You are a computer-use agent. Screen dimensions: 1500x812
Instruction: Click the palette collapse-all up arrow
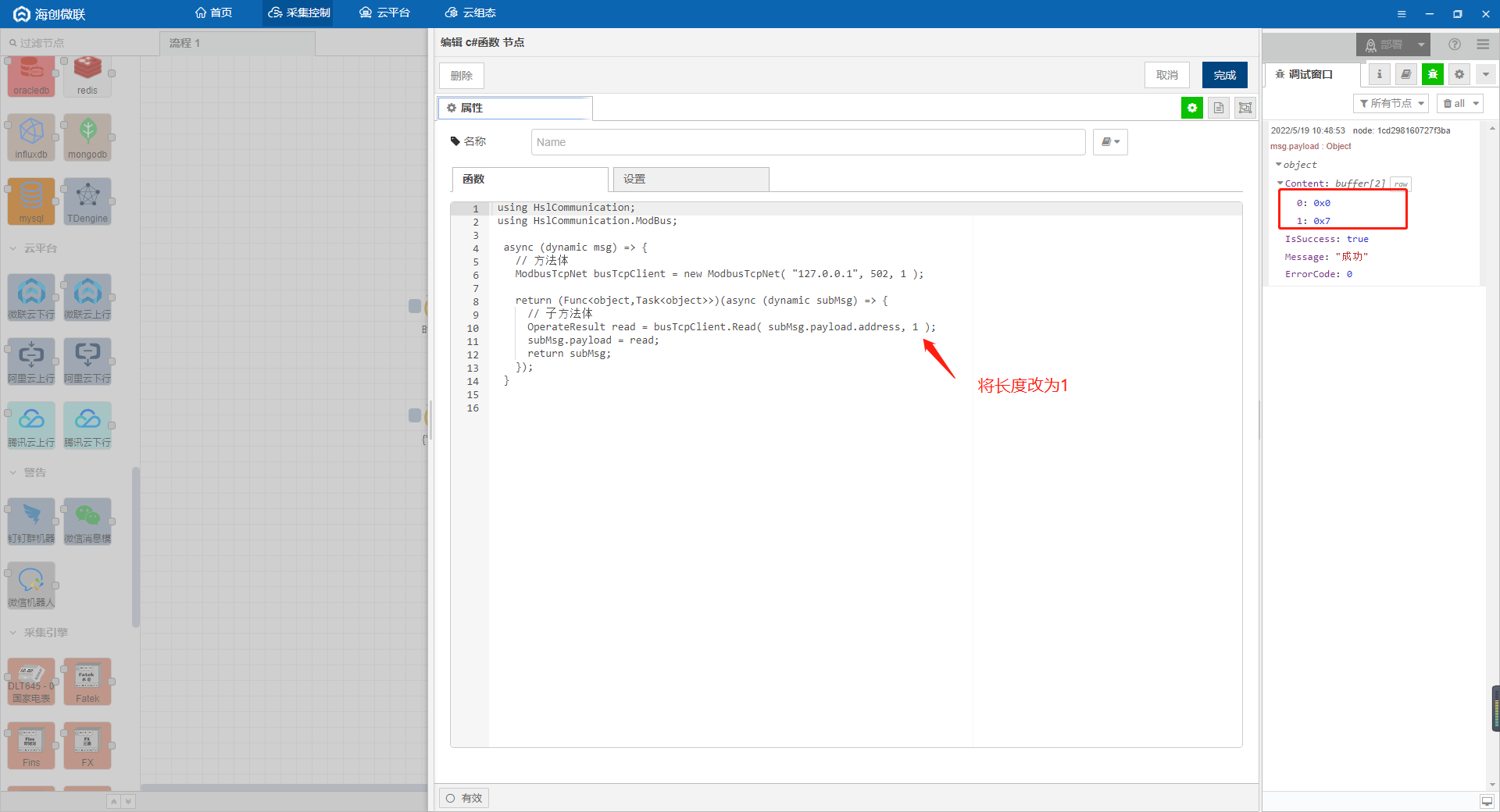[113, 802]
